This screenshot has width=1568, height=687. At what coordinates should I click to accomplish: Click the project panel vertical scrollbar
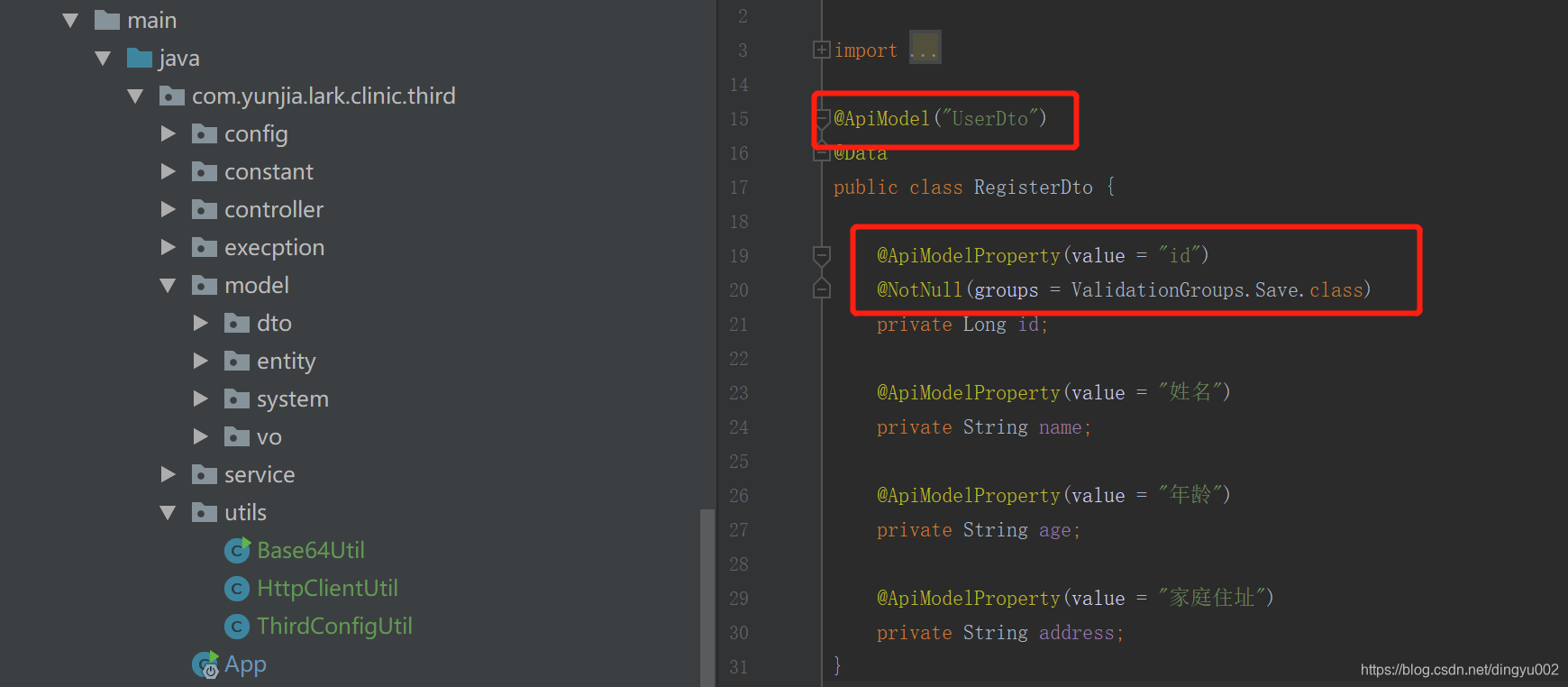point(707,598)
